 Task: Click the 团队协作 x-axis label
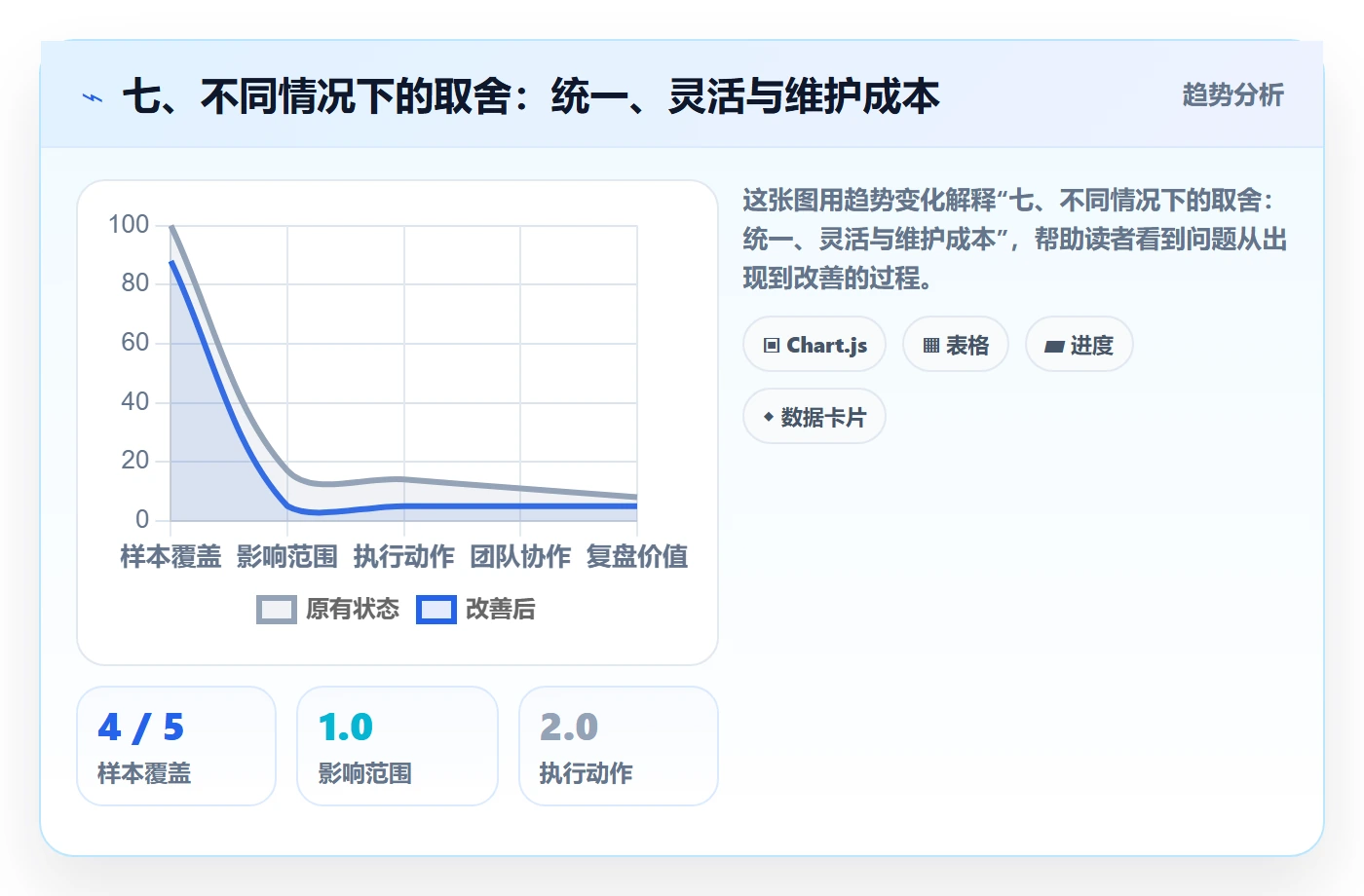point(520,556)
